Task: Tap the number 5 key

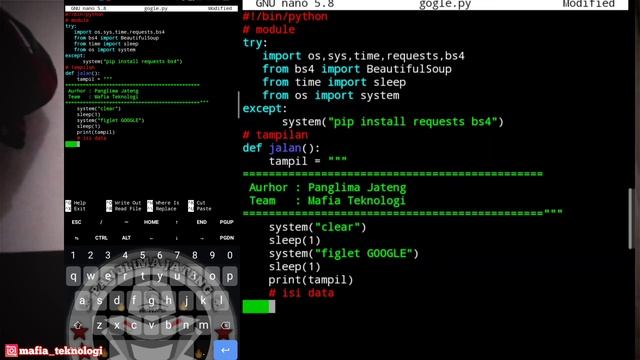Action: pyautogui.click(x=142, y=256)
